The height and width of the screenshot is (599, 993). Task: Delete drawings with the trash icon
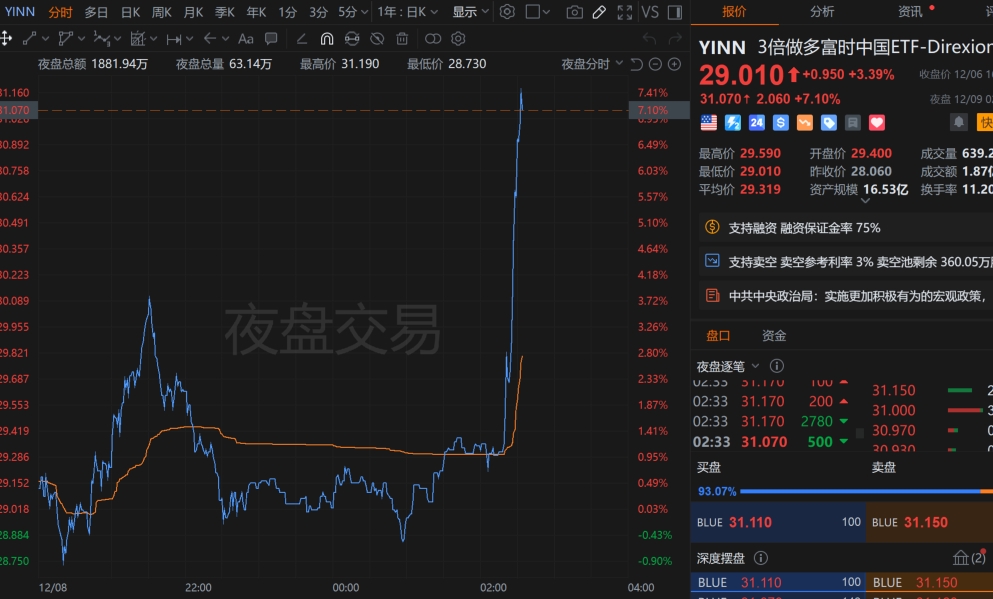click(402, 39)
